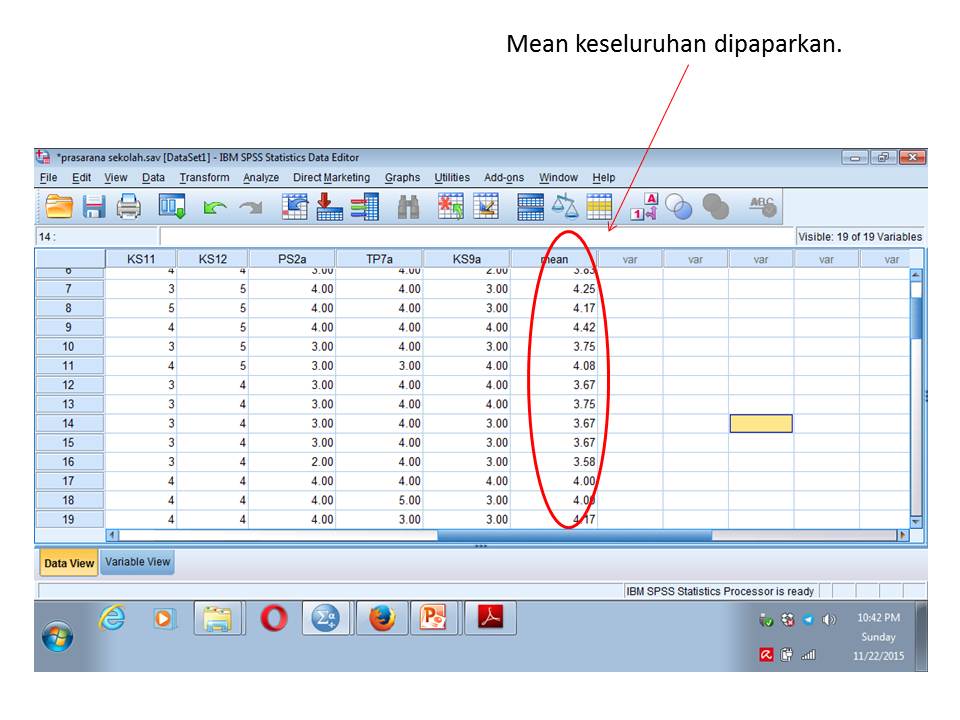Open the Analyze menu
The height and width of the screenshot is (720, 960).
[261, 178]
